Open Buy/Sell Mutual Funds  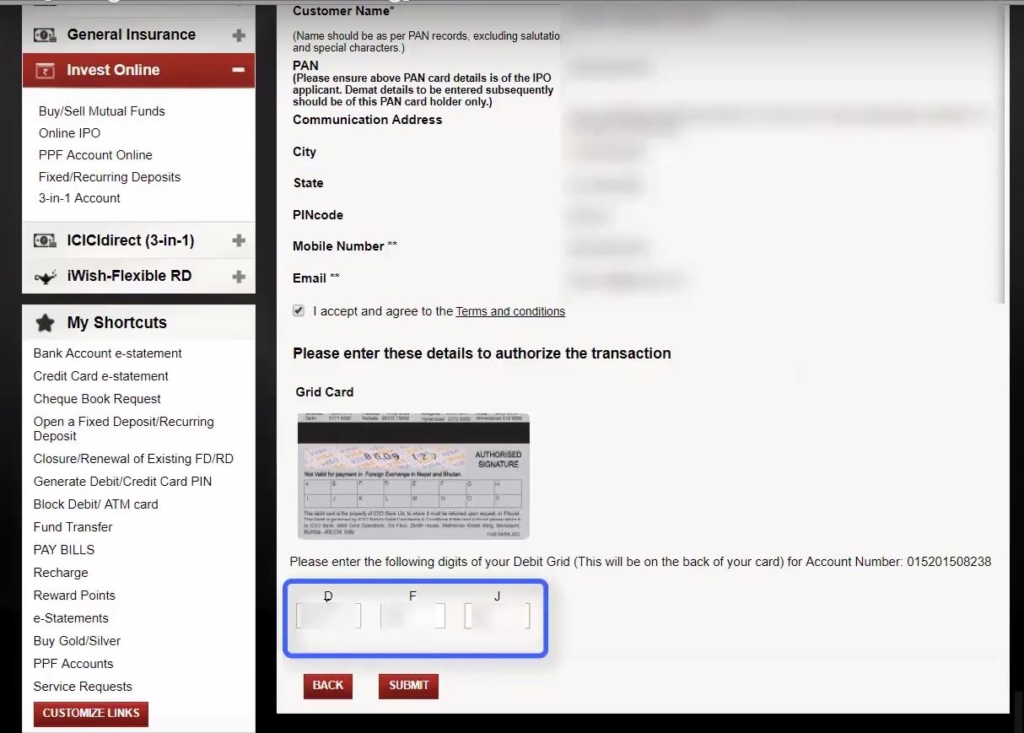101,111
